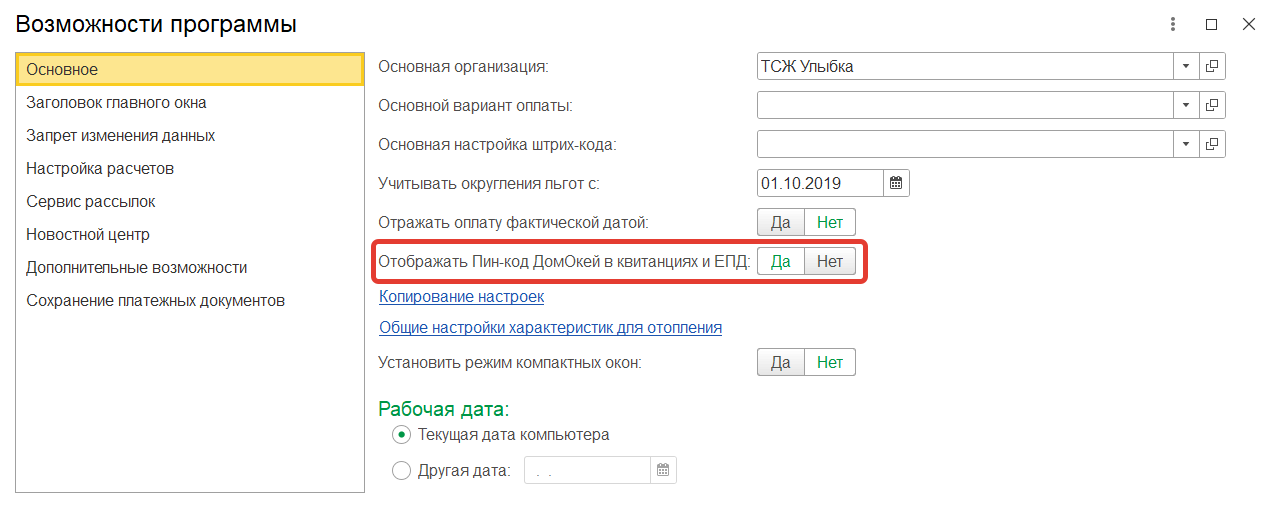Click the Другая дата input field
Image resolution: width=1273 pixels, height=508 pixels.
click(x=589, y=470)
